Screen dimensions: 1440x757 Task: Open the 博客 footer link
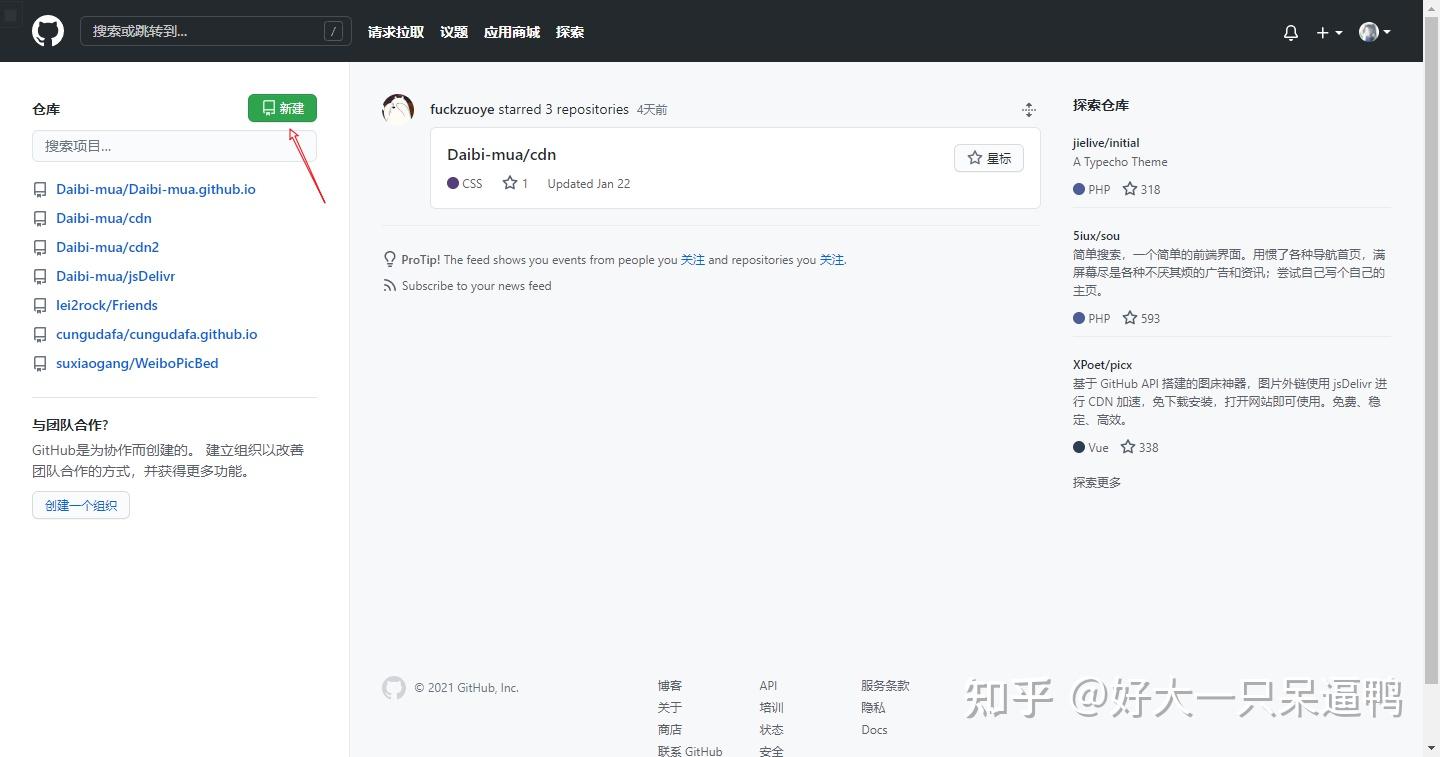(670, 686)
